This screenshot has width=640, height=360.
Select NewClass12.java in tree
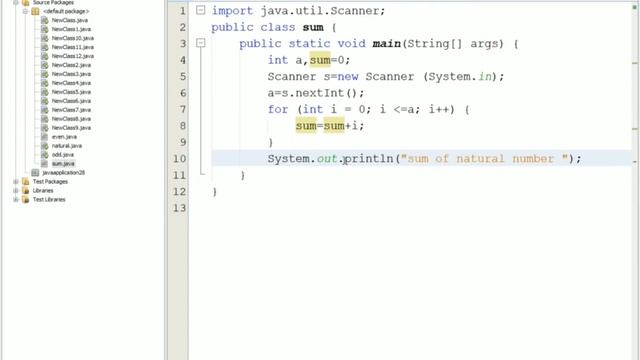[73, 56]
